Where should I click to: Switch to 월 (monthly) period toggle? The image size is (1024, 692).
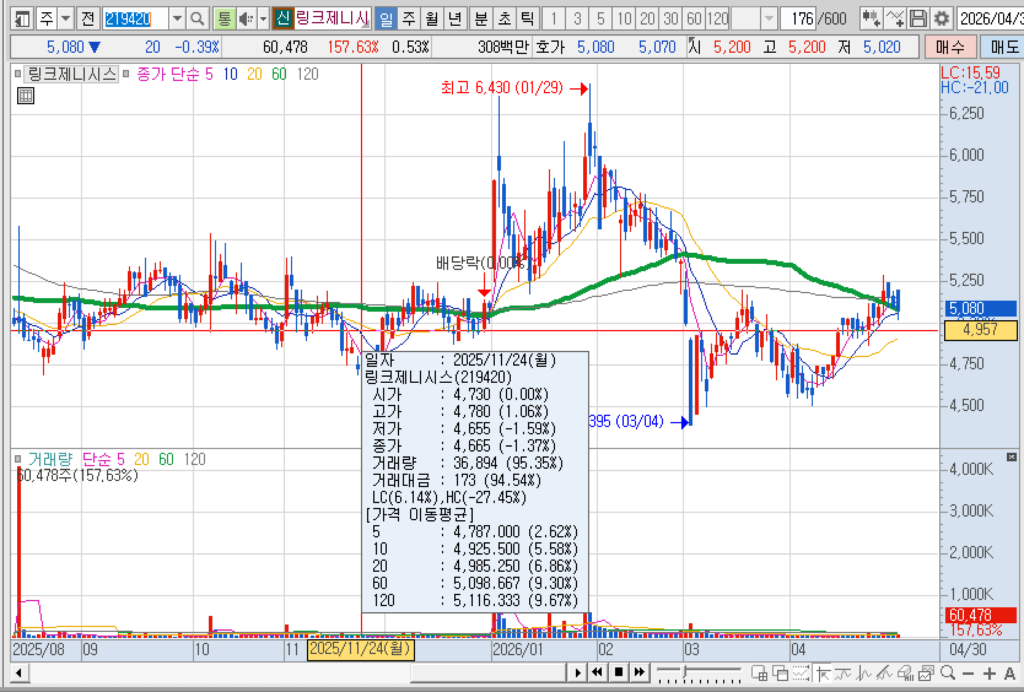pos(432,18)
